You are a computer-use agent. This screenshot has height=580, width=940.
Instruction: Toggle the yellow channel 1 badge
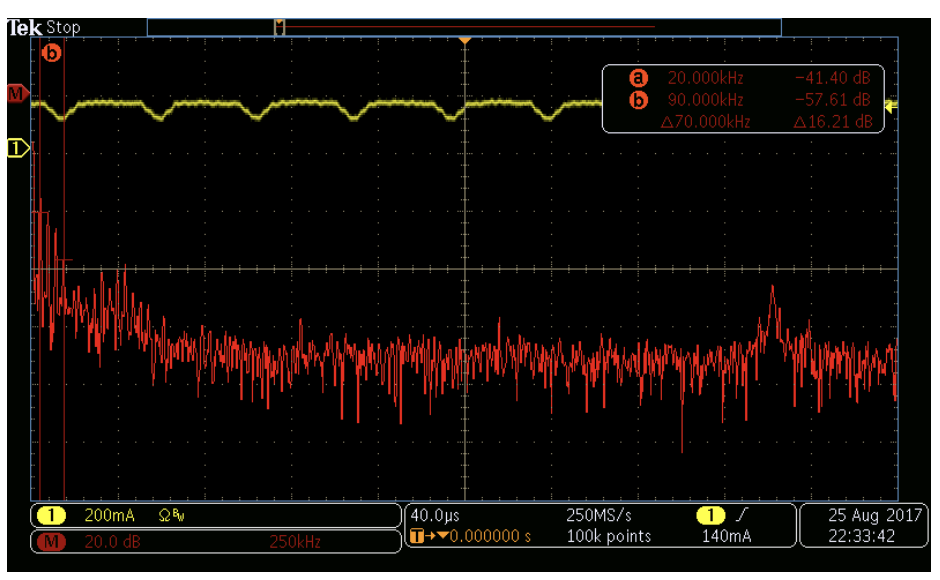51,516
